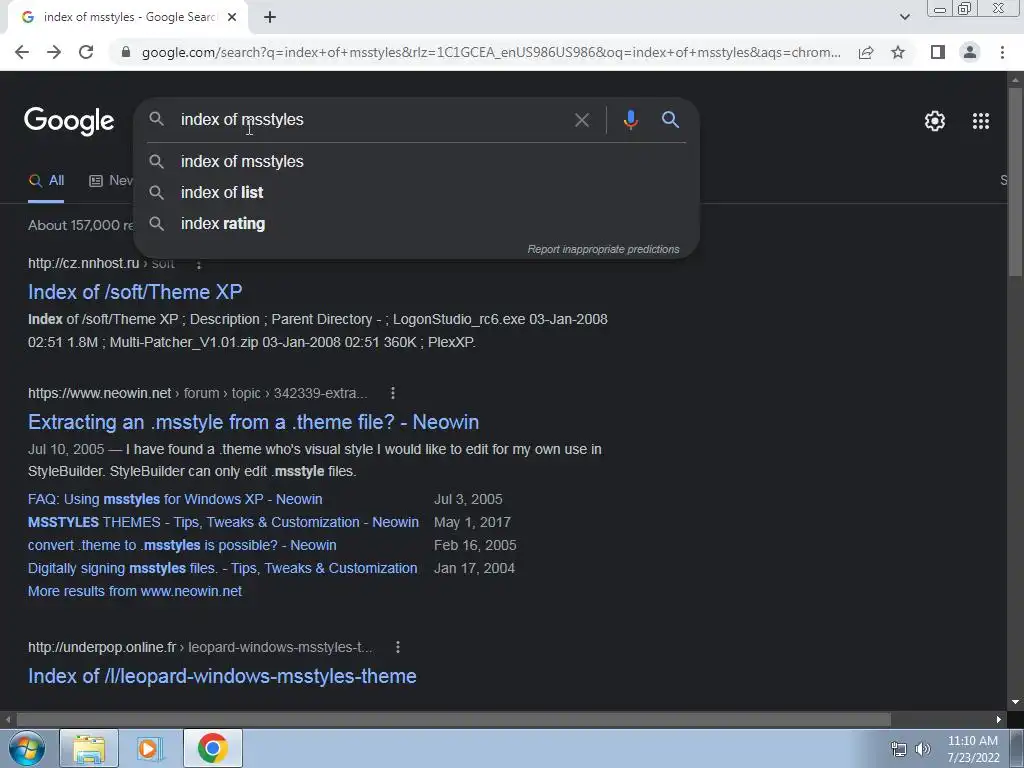Bookmark this page with star icon

(x=898, y=52)
